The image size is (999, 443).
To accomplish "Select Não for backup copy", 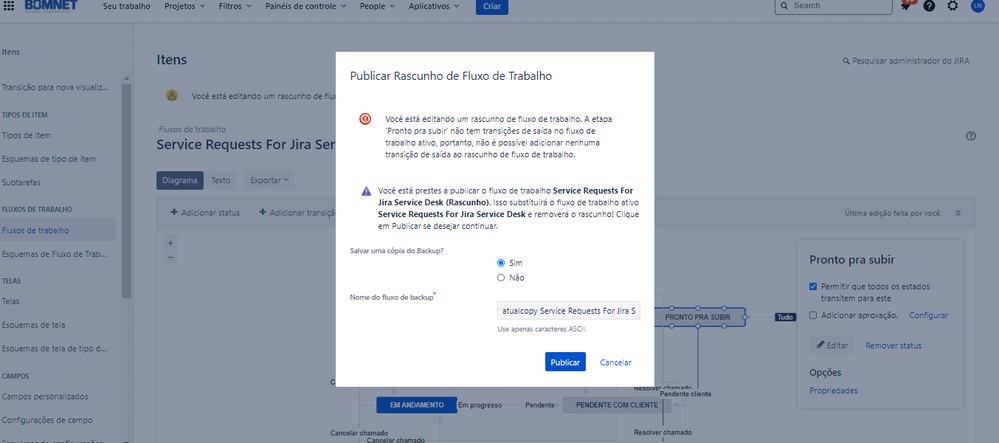I will [x=501, y=278].
